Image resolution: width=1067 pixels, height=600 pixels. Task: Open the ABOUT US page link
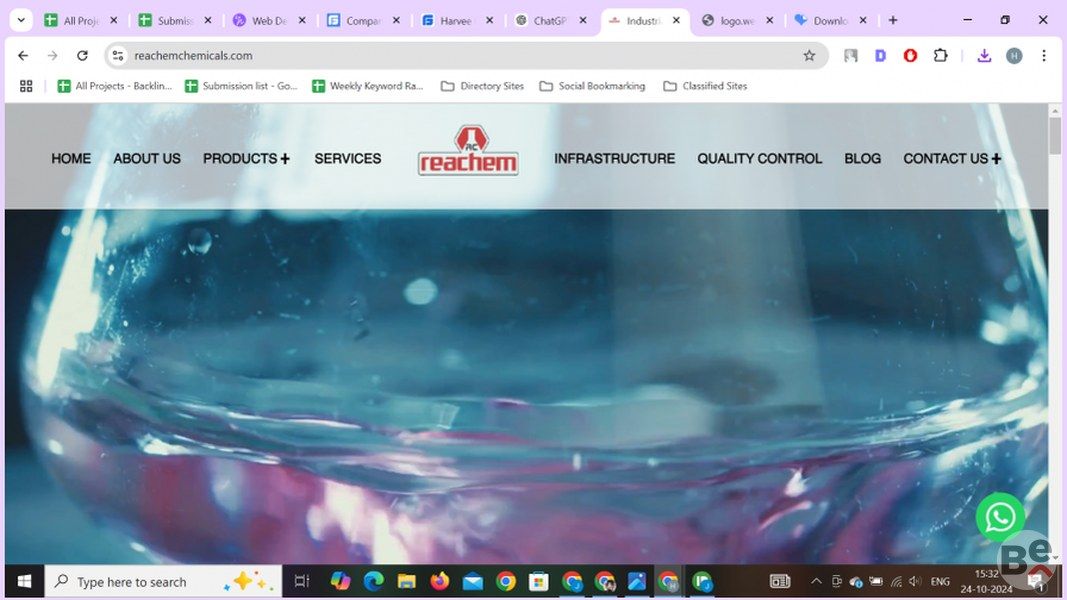(147, 159)
